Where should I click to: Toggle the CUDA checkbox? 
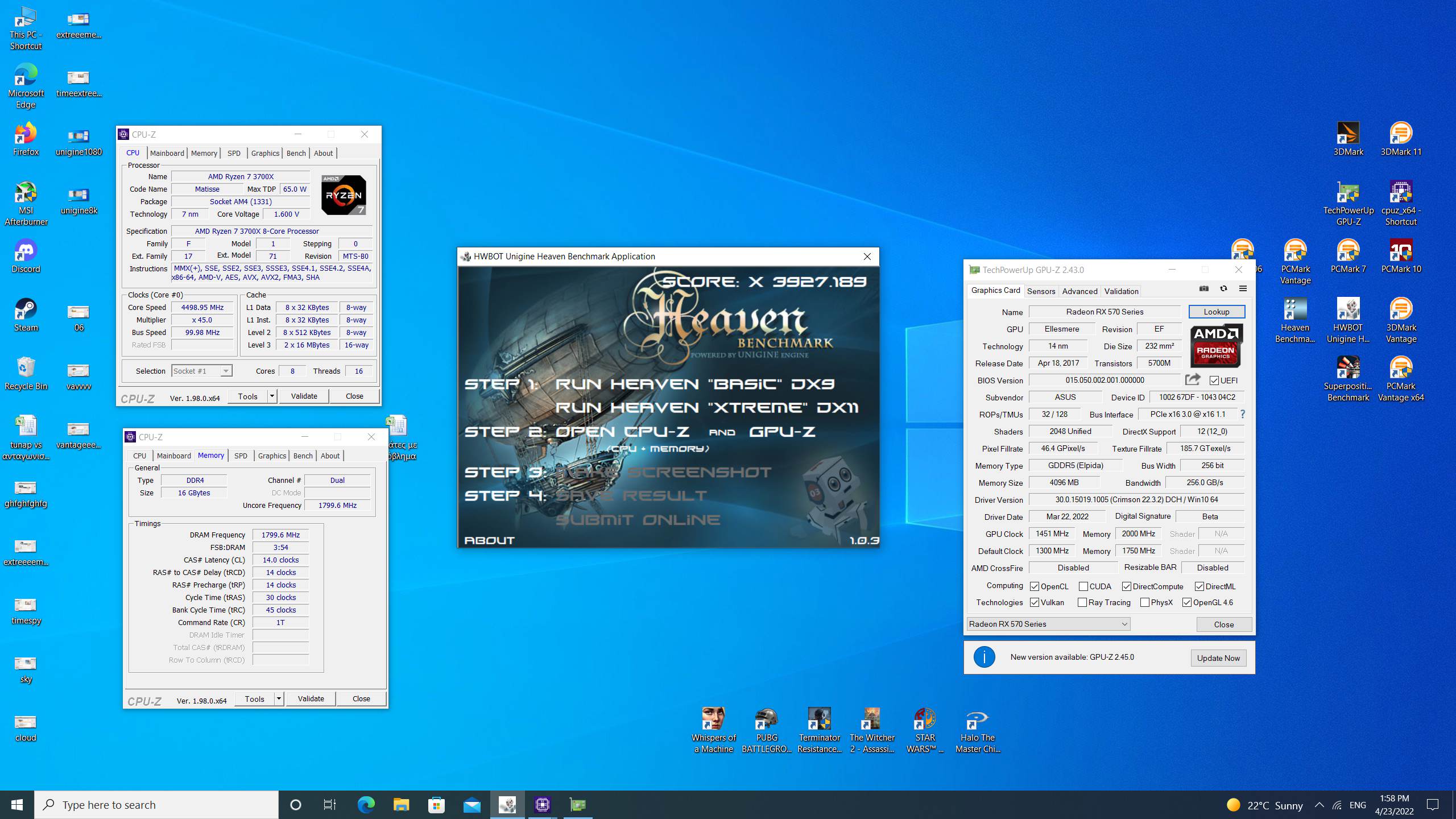coord(1083,586)
